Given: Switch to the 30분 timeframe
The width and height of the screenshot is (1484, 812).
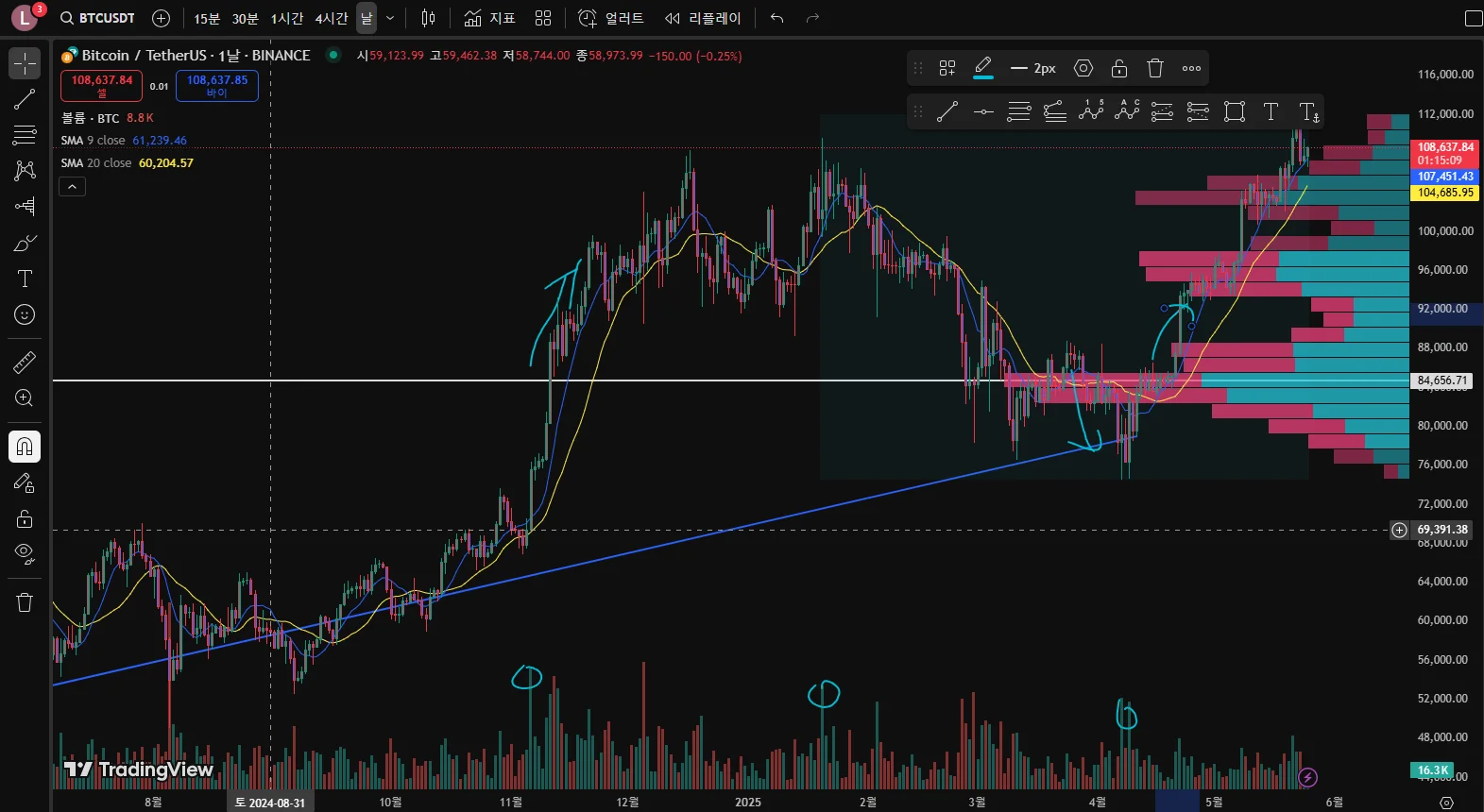Looking at the screenshot, I should [245, 18].
